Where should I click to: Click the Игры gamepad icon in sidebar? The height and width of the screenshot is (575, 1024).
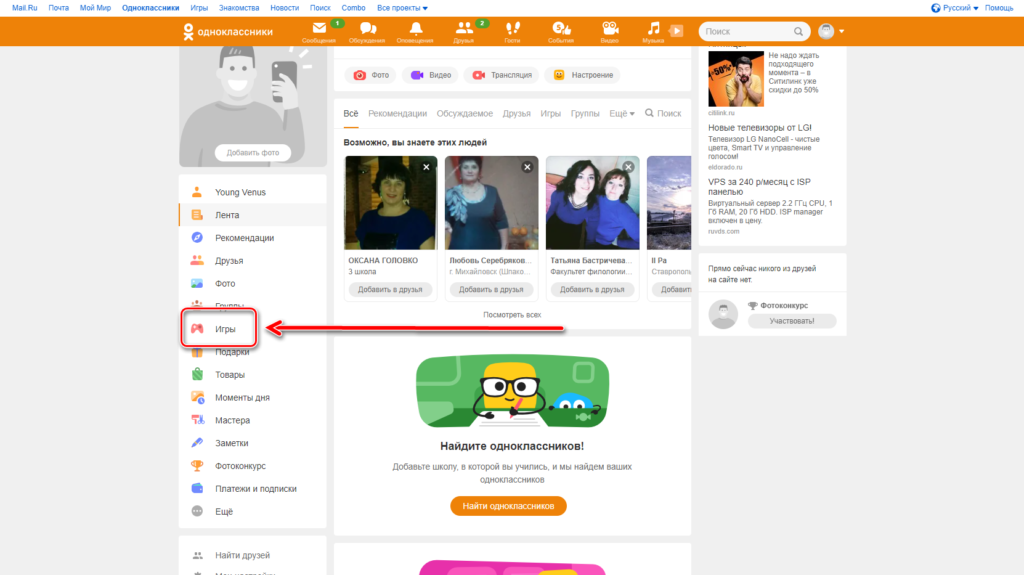(x=198, y=329)
